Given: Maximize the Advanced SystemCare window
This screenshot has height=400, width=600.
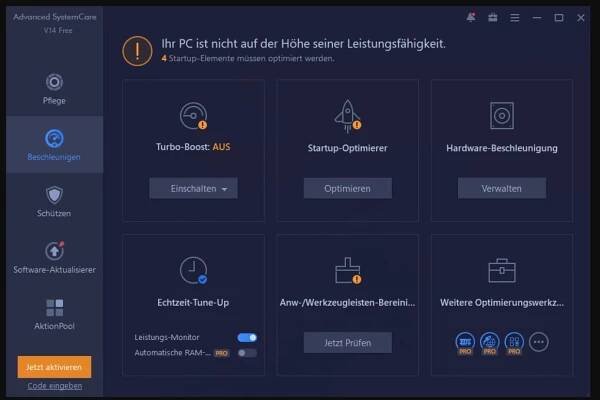Looking at the screenshot, I should 559,18.
